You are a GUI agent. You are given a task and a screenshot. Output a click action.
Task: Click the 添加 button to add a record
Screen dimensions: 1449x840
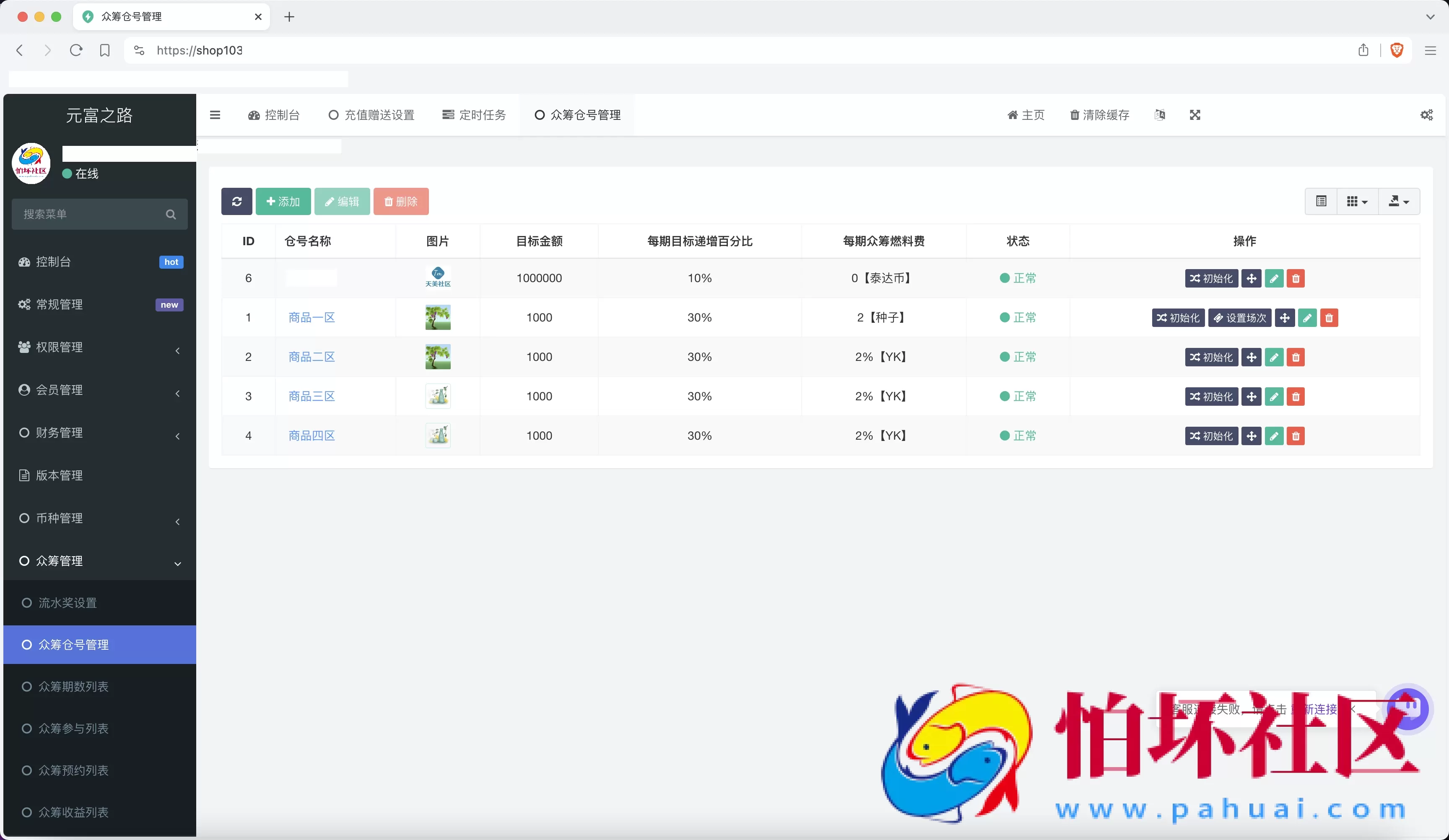pos(283,201)
